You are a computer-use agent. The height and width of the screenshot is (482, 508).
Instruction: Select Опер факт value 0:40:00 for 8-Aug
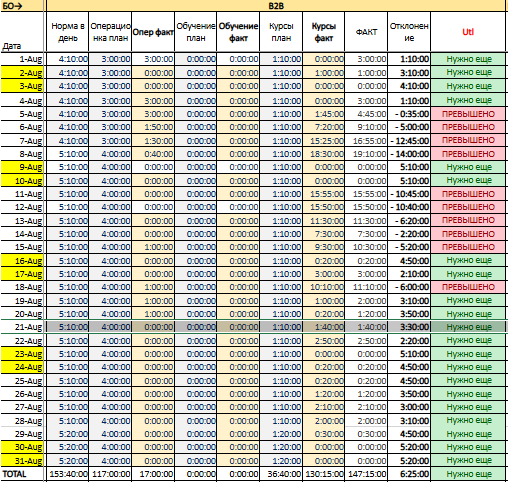[153, 154]
